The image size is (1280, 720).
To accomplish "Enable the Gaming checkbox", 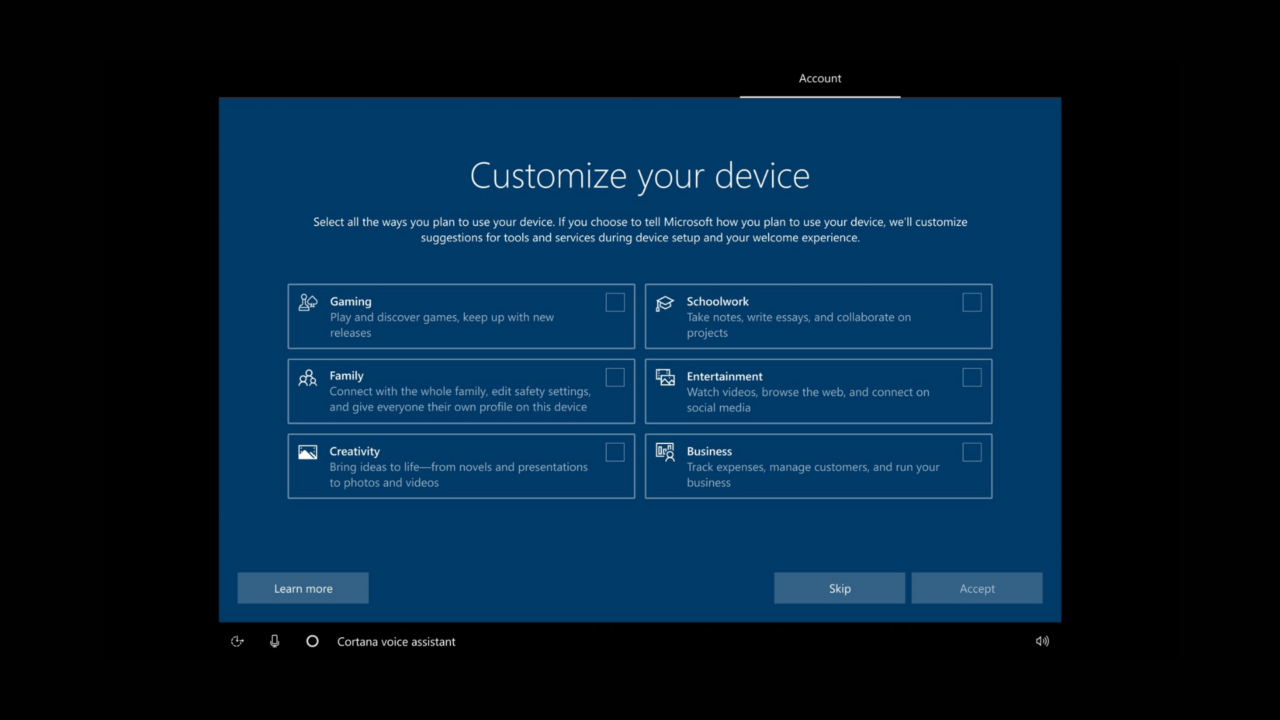I will (x=615, y=302).
